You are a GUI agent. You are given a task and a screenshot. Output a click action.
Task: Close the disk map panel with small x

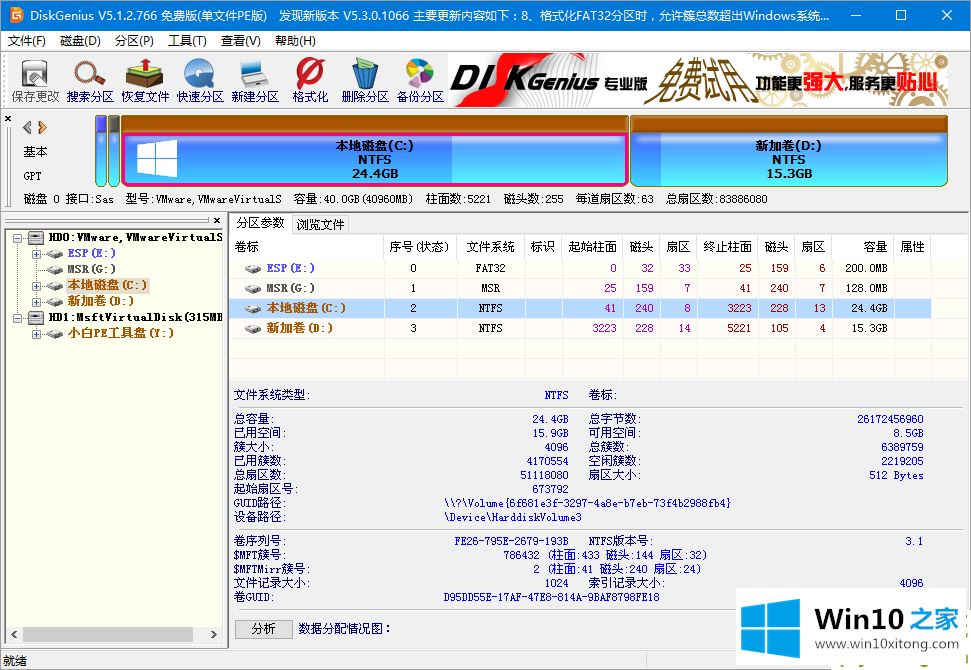click(8, 118)
